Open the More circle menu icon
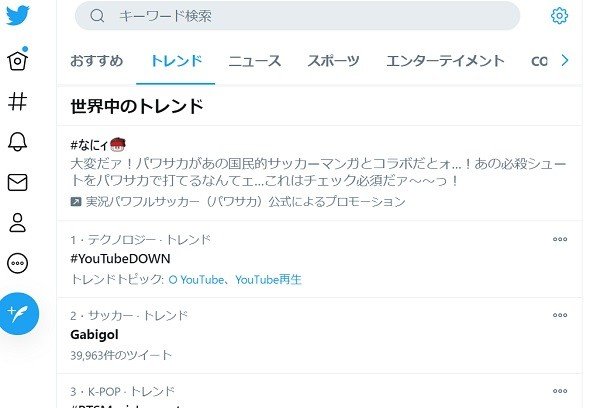Image resolution: width=590 pixels, height=408 pixels. 18,263
